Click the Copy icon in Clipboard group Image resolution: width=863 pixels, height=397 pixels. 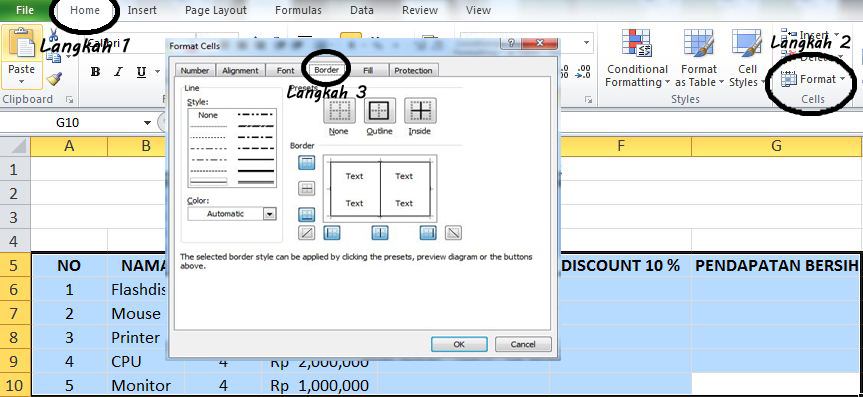point(54,56)
